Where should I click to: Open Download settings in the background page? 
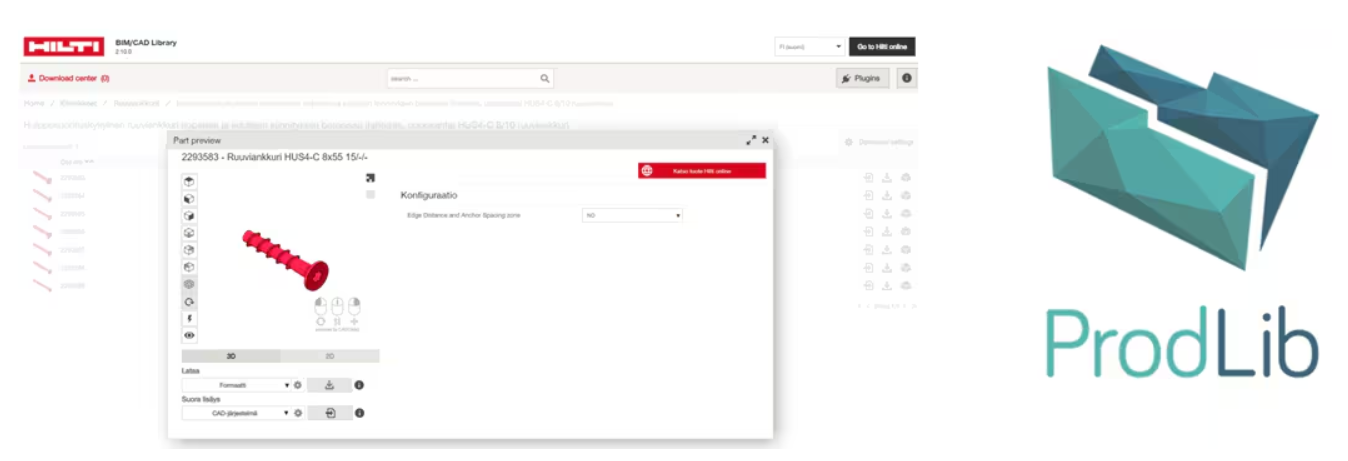click(x=880, y=142)
